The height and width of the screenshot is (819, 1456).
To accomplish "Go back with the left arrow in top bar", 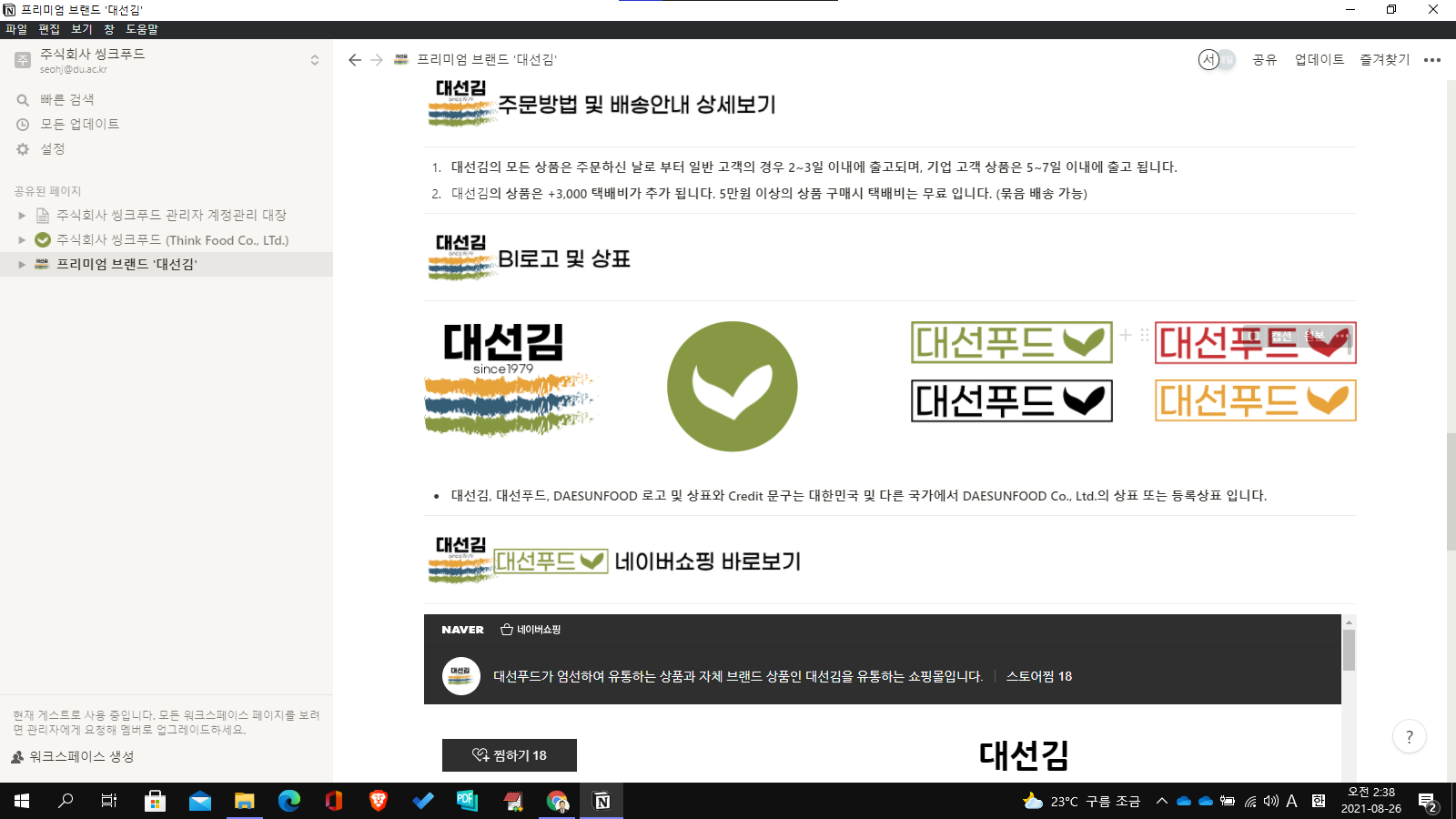I will [355, 60].
